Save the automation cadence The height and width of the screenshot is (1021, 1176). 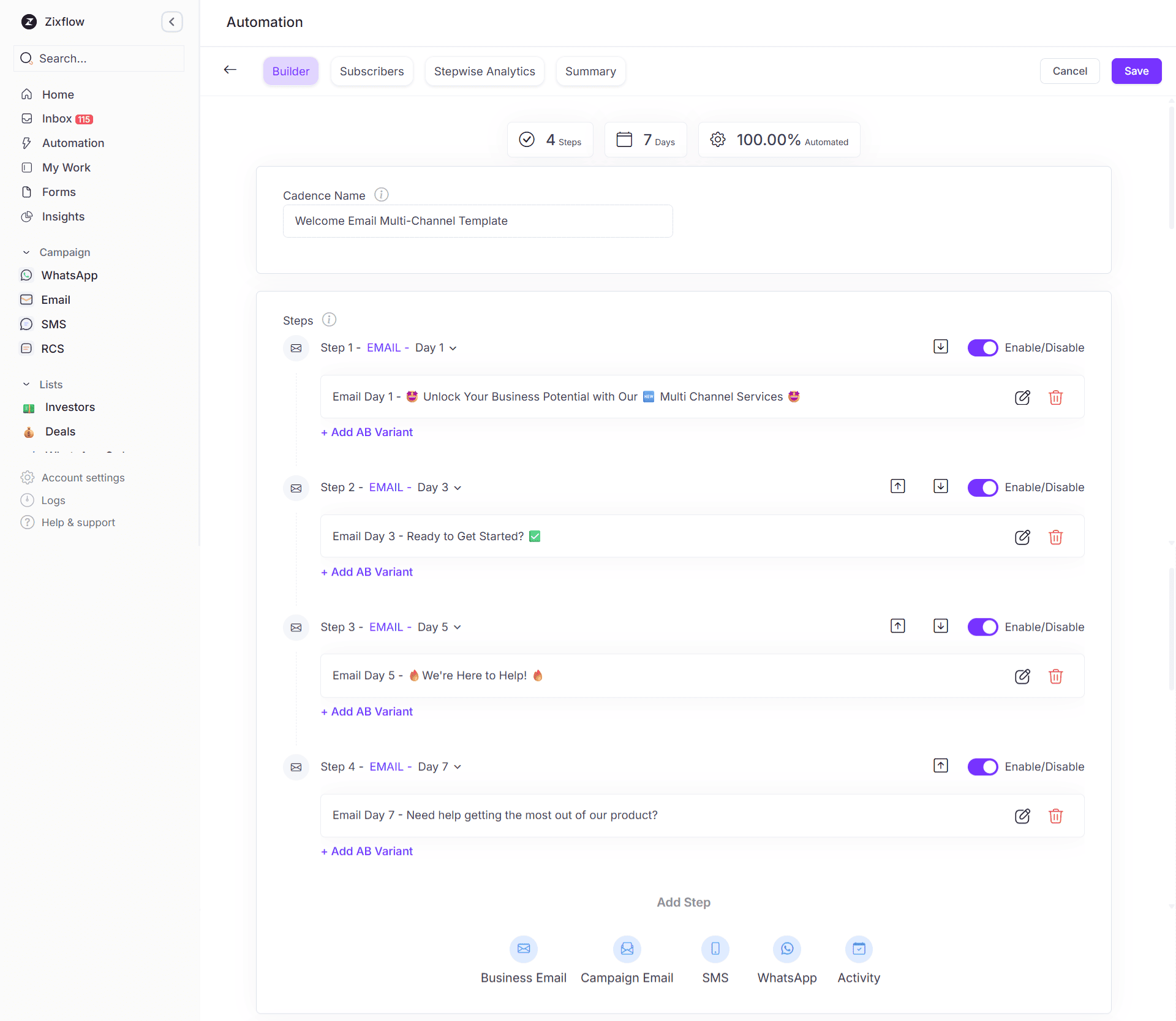1136,71
